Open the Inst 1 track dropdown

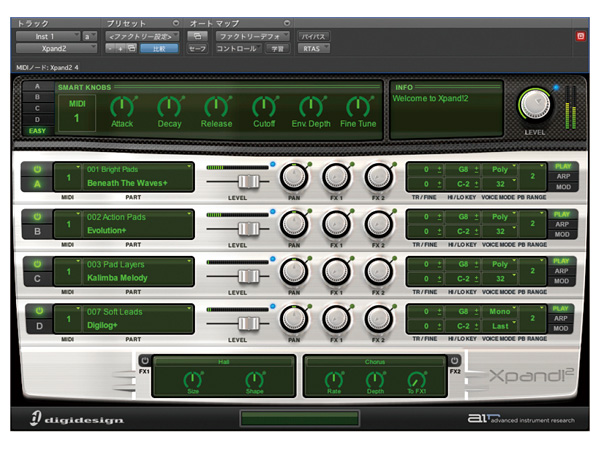48,36
